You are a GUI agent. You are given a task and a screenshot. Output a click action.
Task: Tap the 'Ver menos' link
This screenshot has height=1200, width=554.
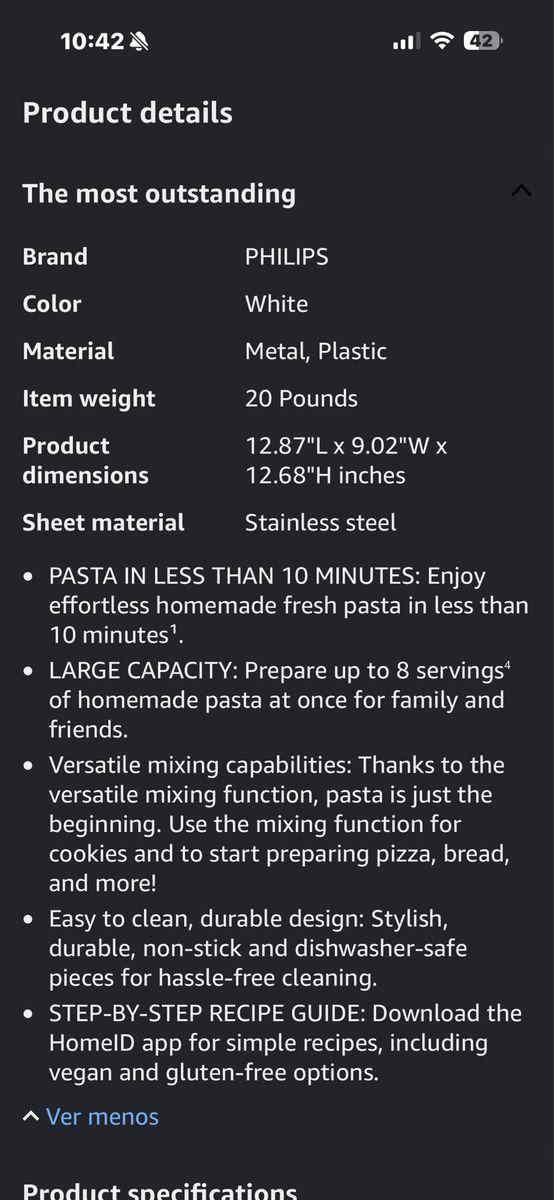(102, 1116)
